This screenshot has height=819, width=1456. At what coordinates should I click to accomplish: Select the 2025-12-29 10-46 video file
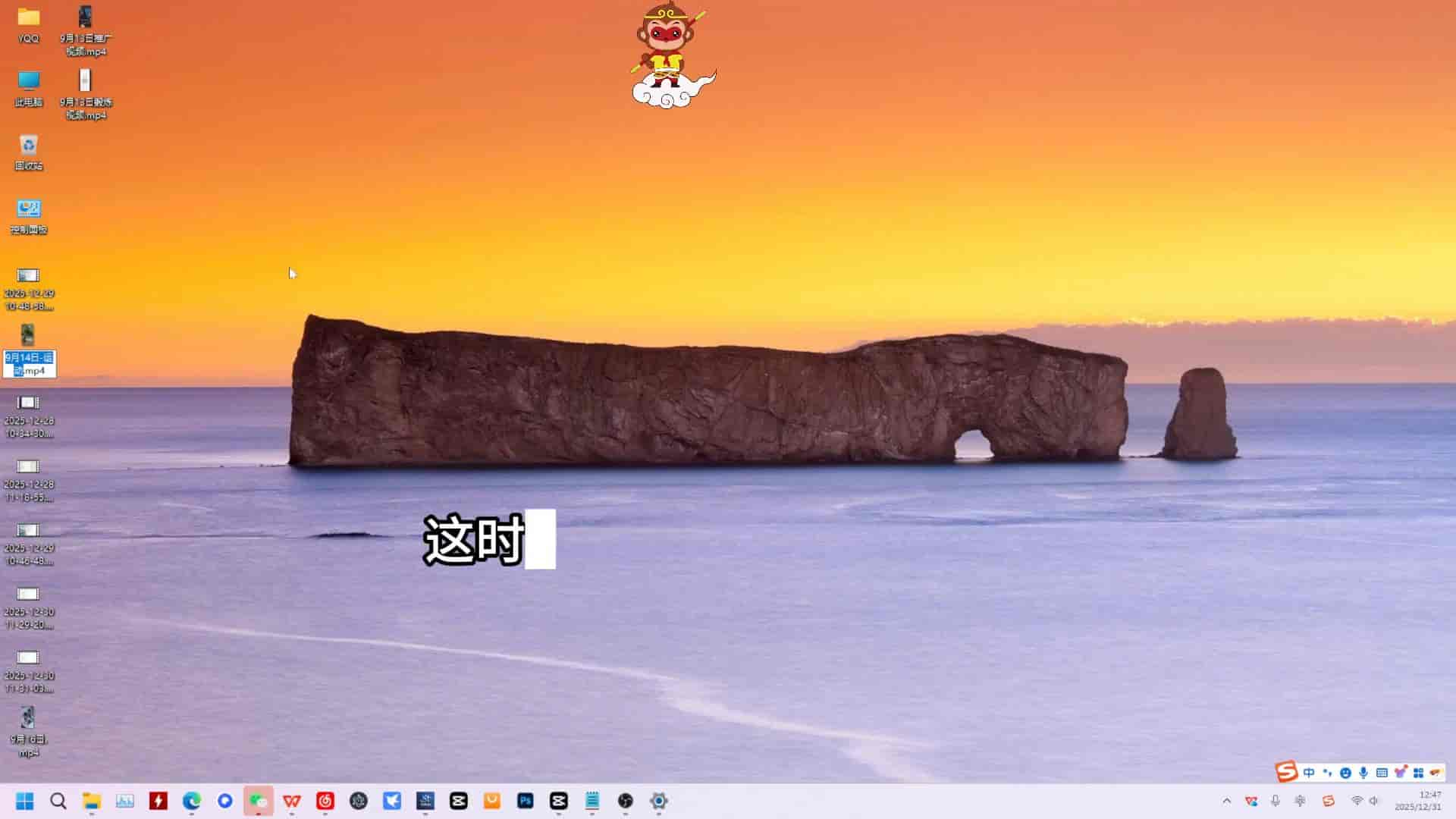click(29, 544)
